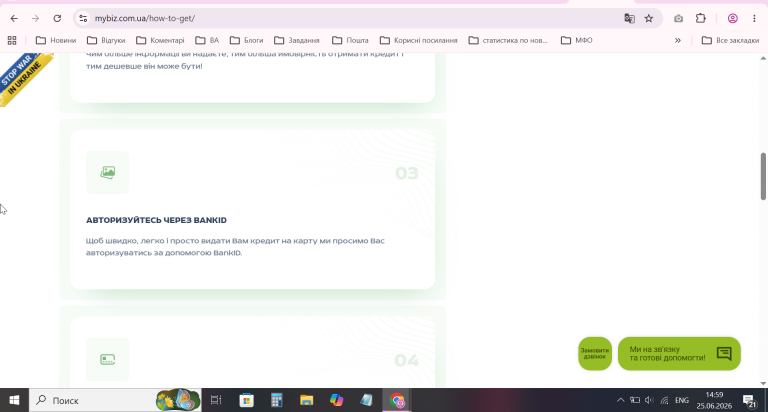The width and height of the screenshot is (768, 412).
Task: Click the page vertical scrollbar thumb
Action: 763,176
